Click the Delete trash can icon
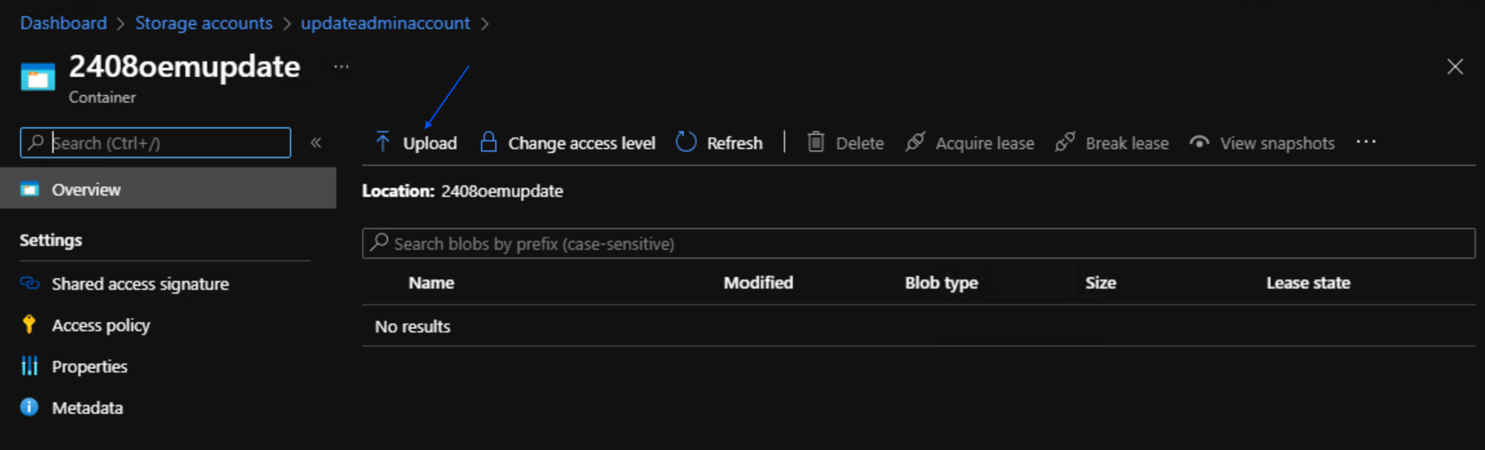Viewport: 1485px width, 450px height. (816, 142)
